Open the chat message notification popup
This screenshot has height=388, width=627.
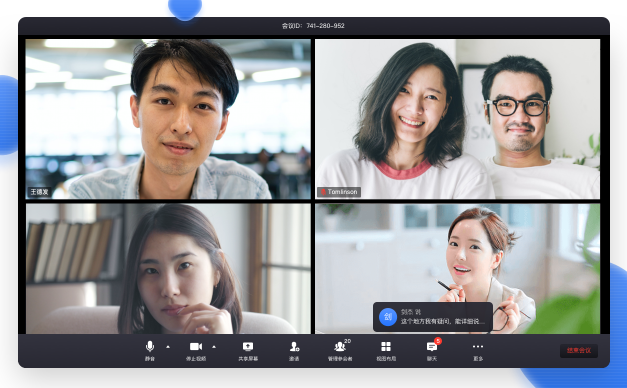(433, 317)
